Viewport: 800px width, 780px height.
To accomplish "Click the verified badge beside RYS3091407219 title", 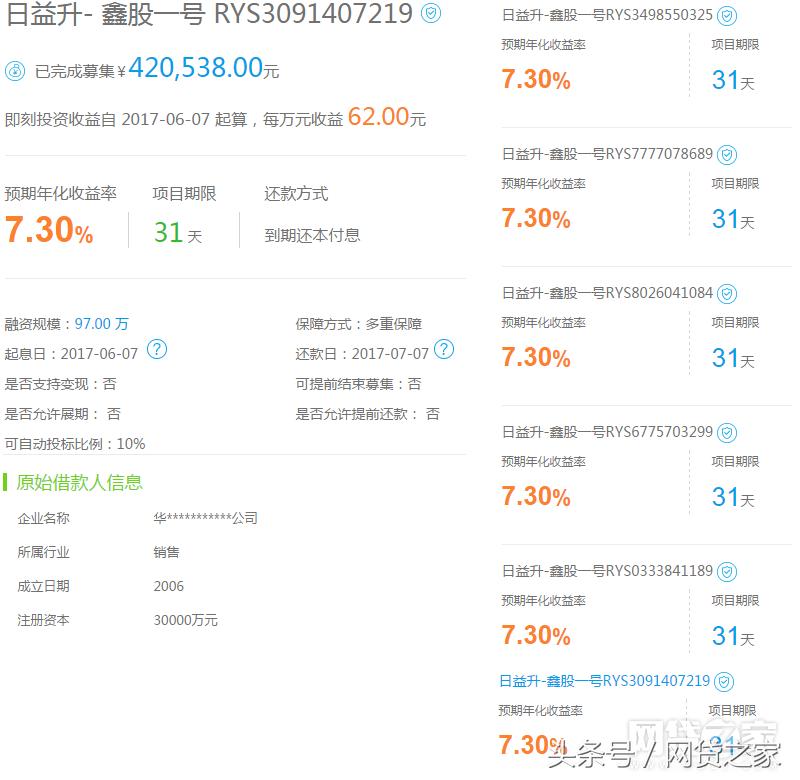I will coord(430,14).
